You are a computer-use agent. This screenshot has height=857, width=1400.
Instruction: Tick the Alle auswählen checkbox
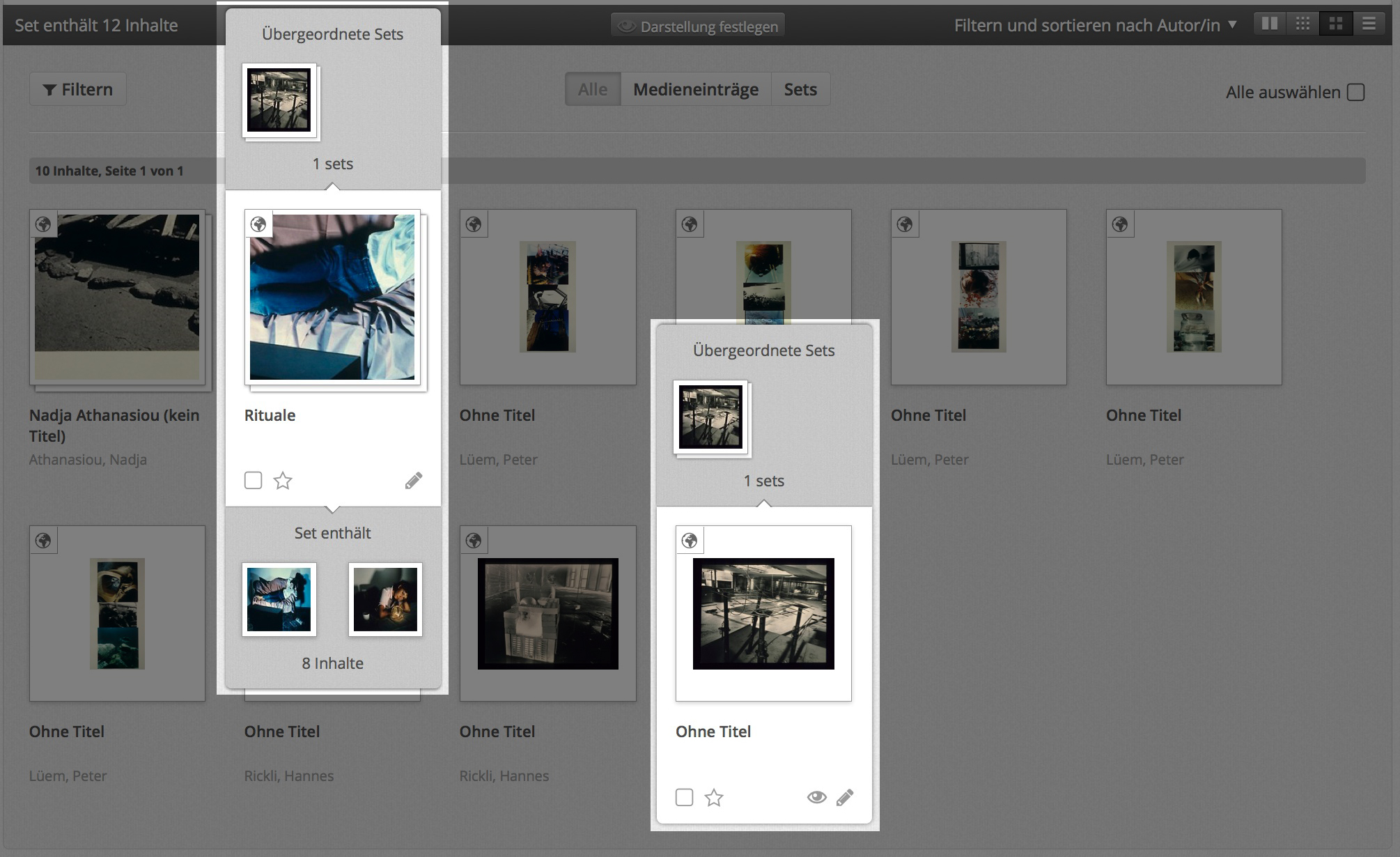coord(1355,92)
